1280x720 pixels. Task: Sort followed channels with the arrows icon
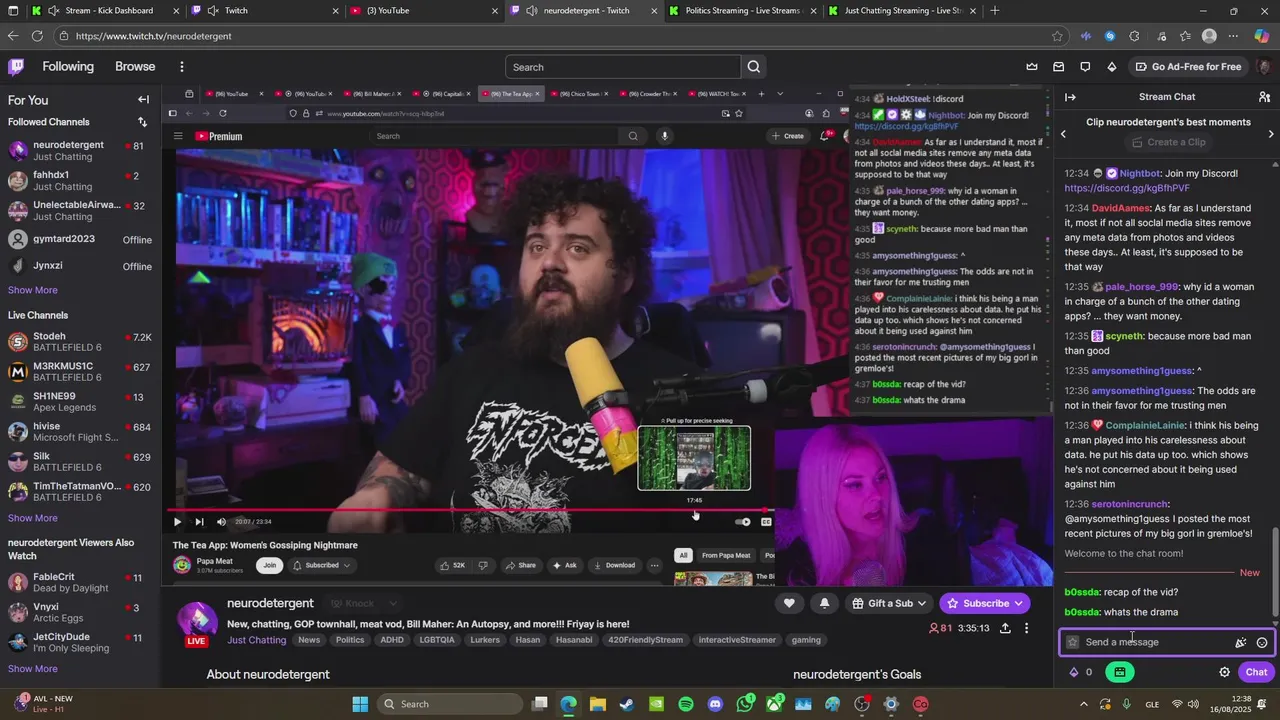(142, 122)
